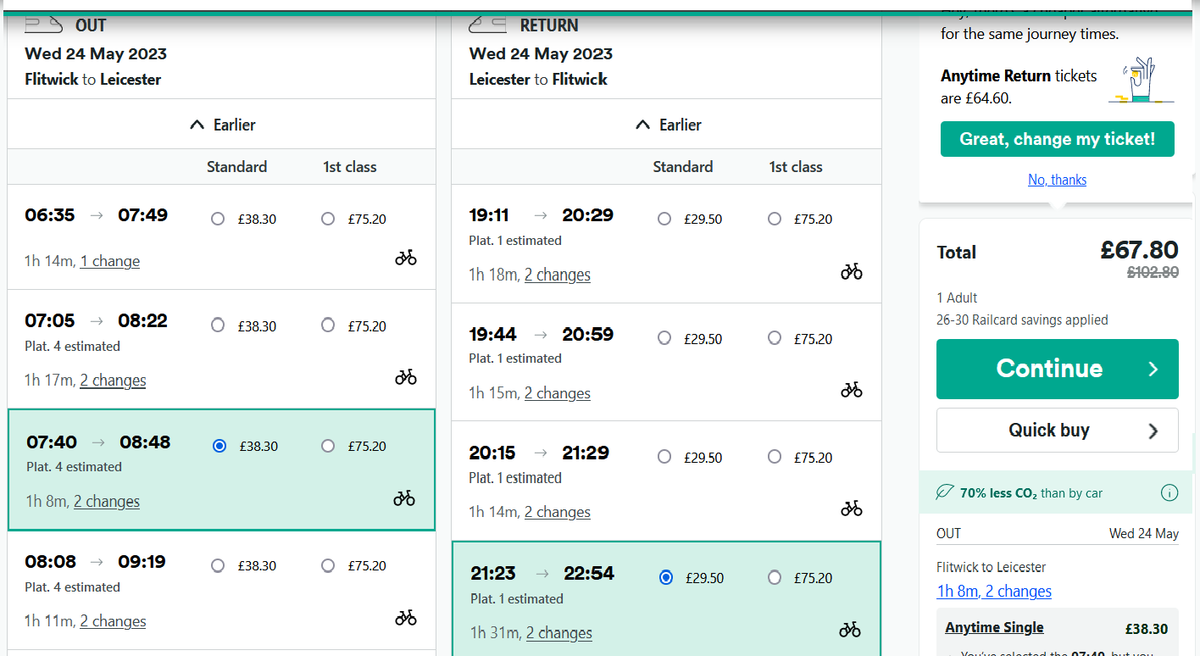Click Great, change my ticket! button

tap(1057, 139)
